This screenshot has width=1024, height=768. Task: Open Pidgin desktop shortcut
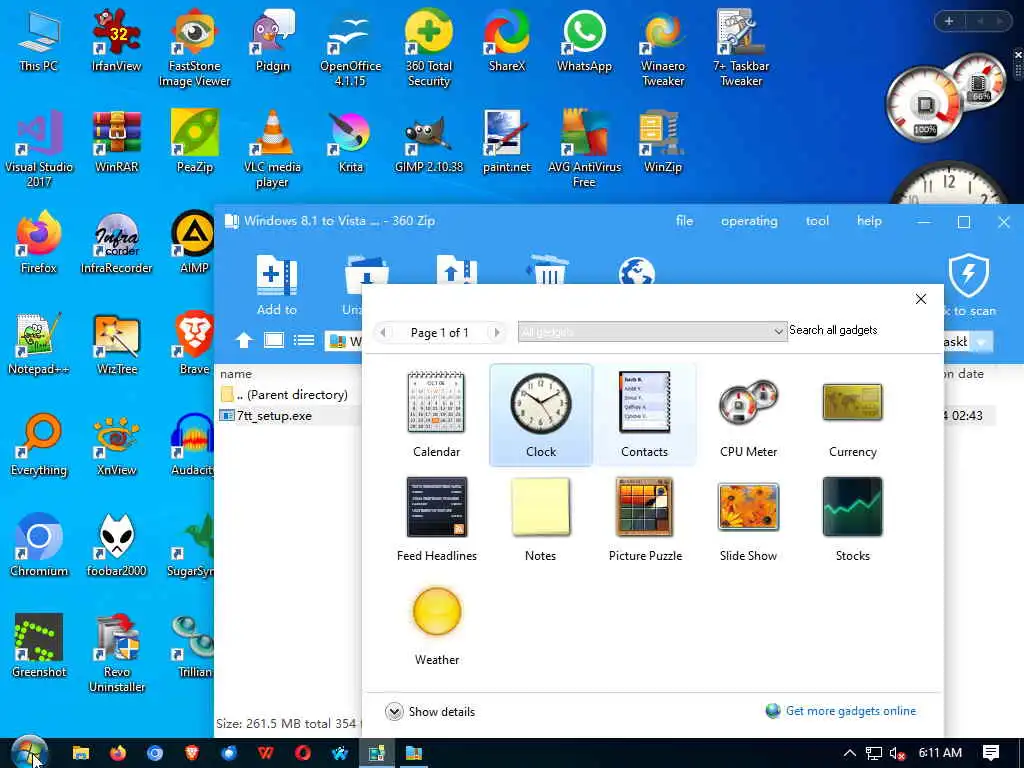tap(272, 40)
